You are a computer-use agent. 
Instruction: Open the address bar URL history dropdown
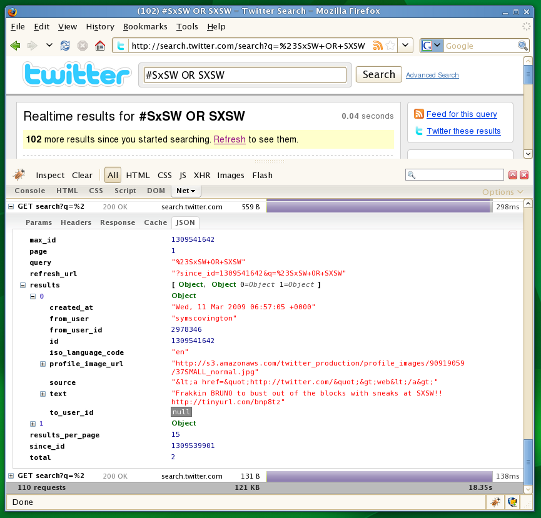point(405,45)
